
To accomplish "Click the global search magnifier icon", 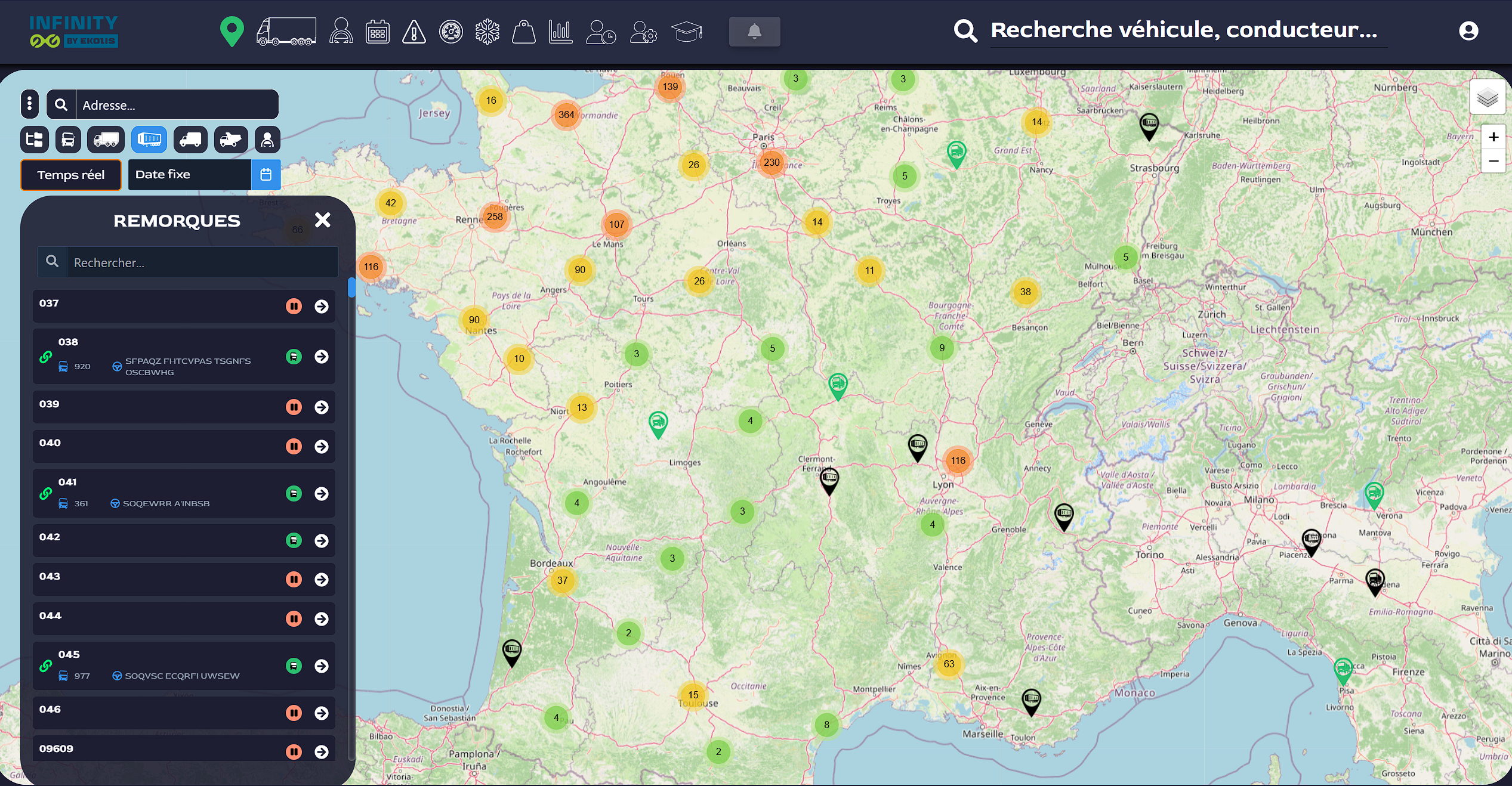I will click(x=965, y=30).
